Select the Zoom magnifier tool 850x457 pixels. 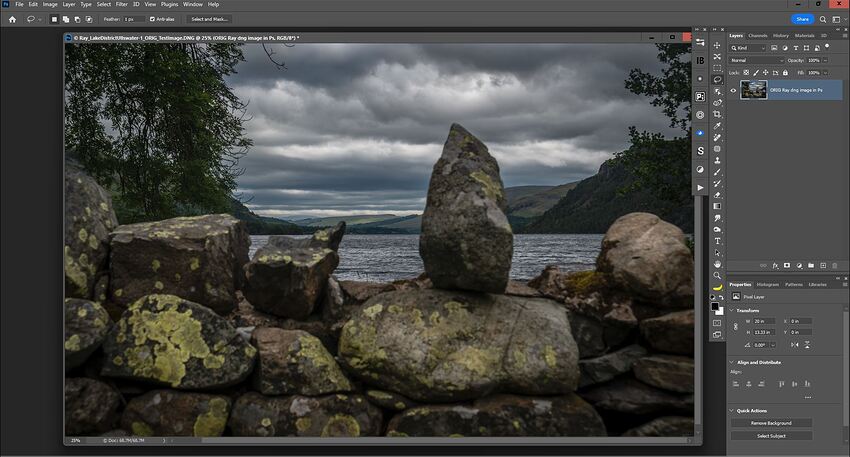[x=717, y=275]
